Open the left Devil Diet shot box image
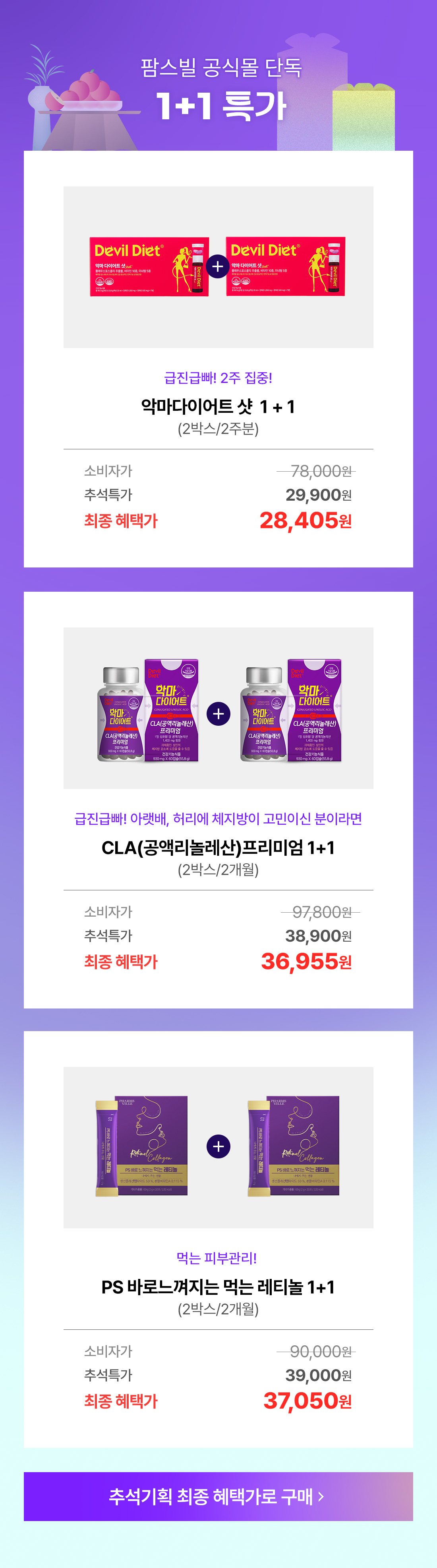 [149, 266]
